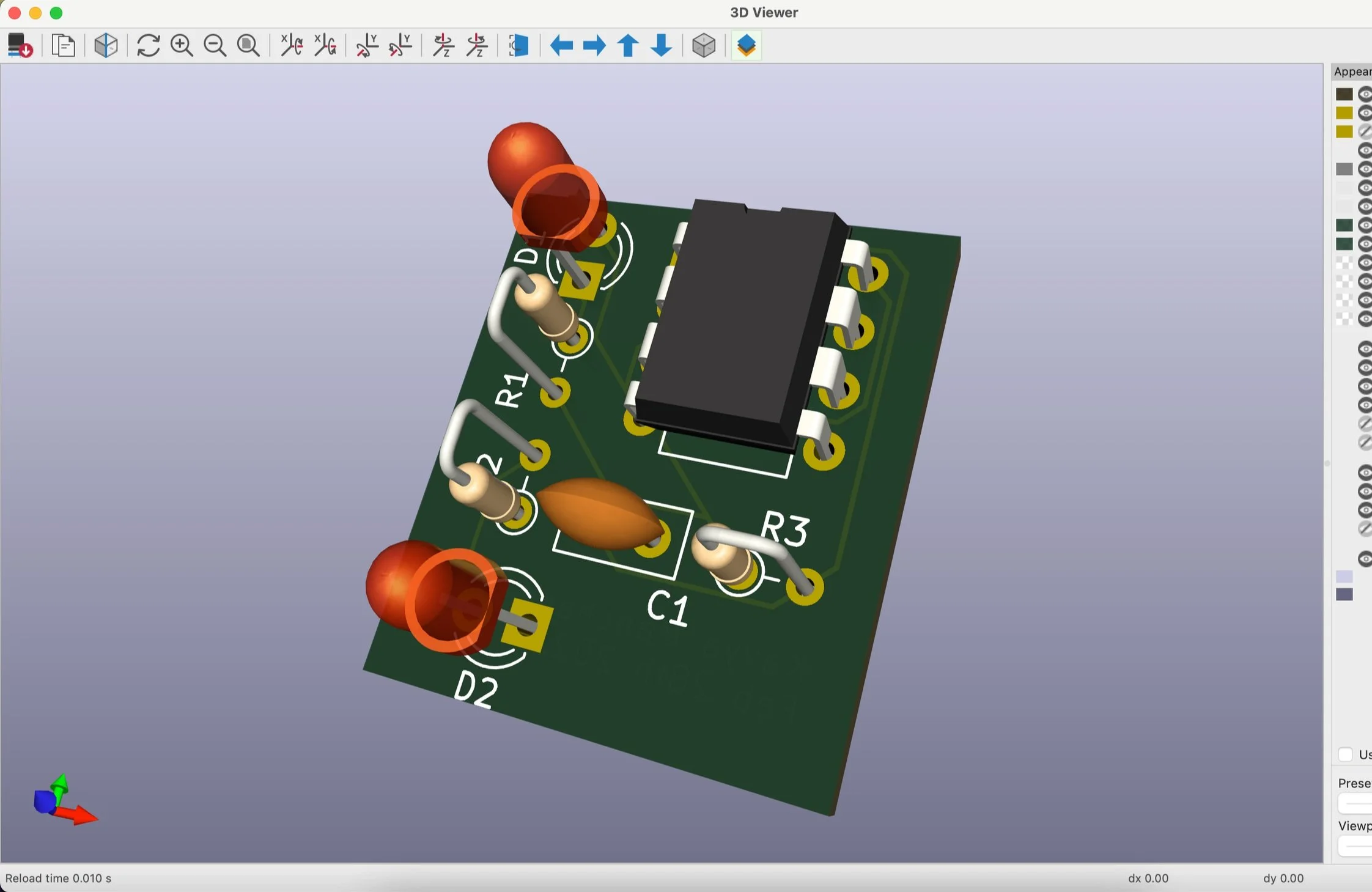
Task: Toggle orthographic projection cube icon
Action: 704,46
